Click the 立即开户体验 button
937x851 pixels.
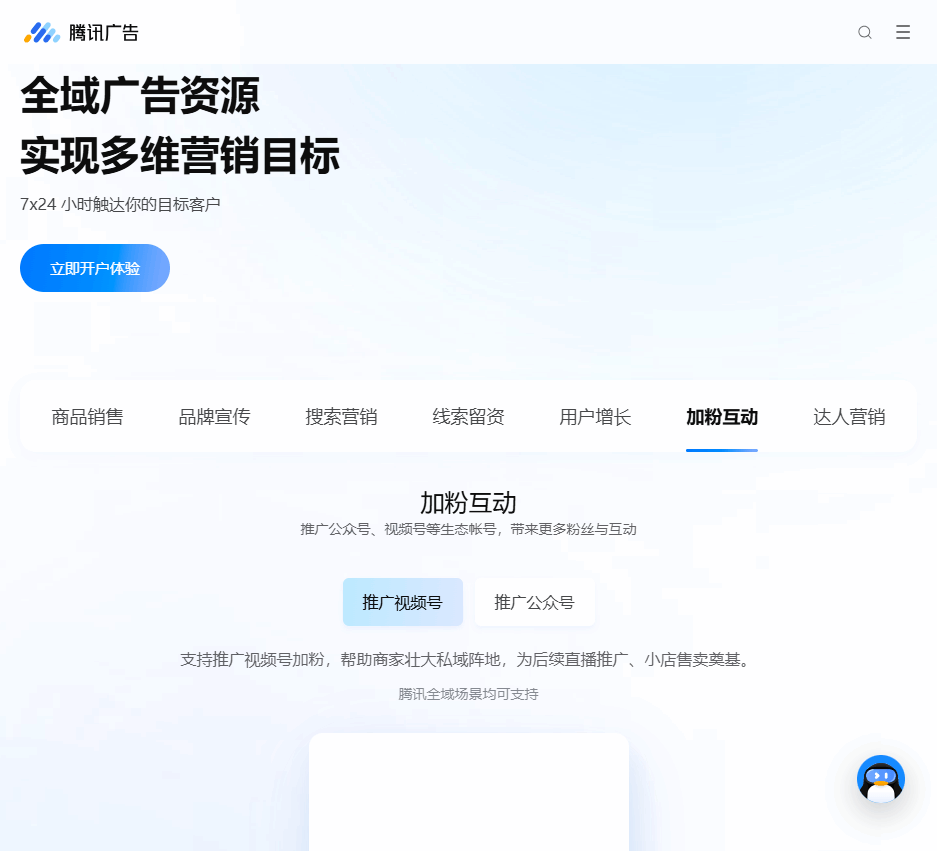[94, 267]
